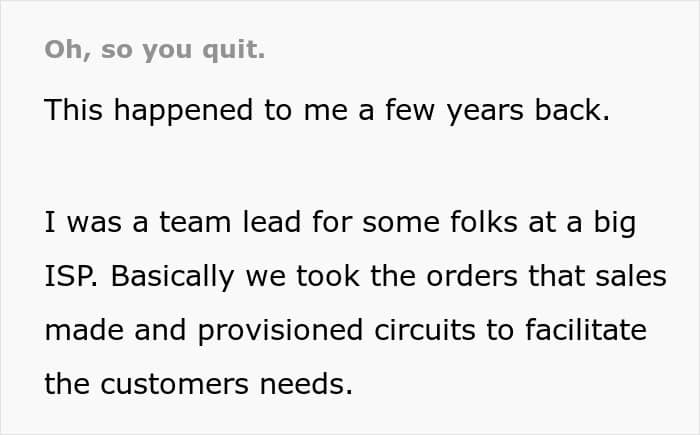700x435 pixels.
Task: Click the word "big" before ISP
Action: point(614,222)
